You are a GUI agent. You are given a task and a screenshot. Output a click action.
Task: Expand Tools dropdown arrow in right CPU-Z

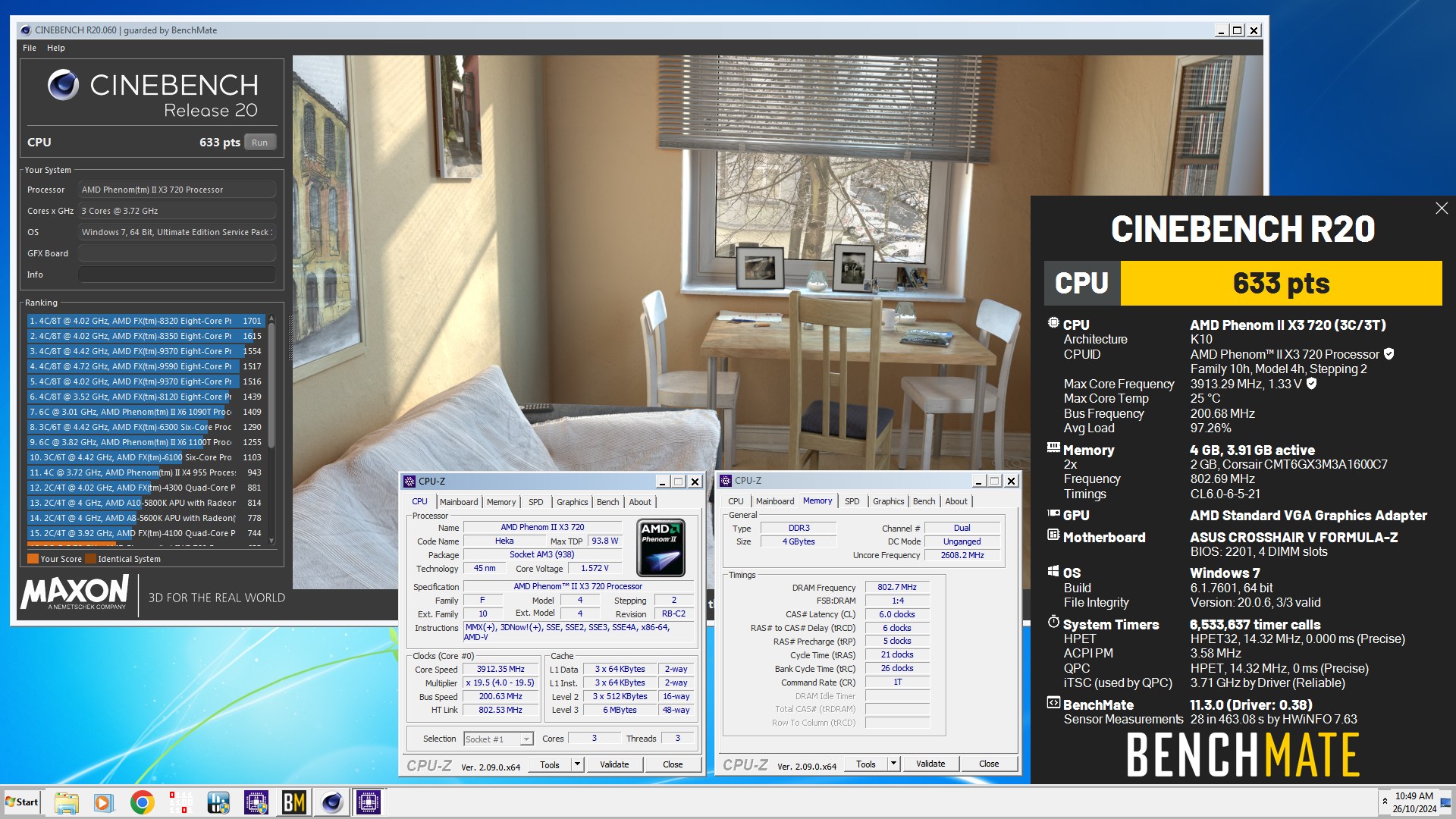[x=894, y=764]
